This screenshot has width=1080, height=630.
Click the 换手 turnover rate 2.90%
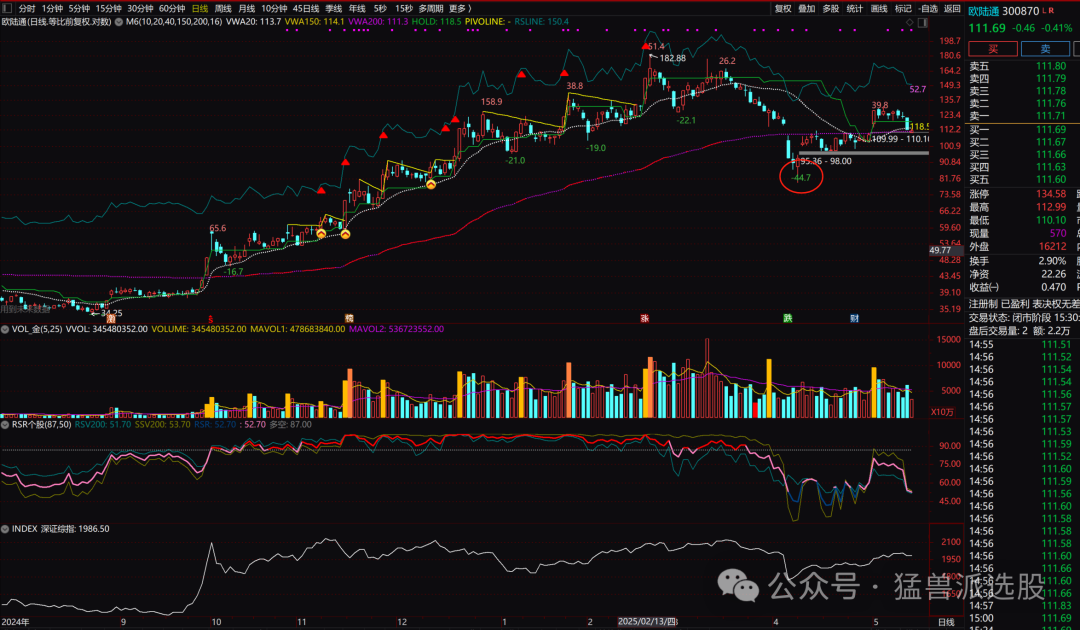[x=1052, y=261]
